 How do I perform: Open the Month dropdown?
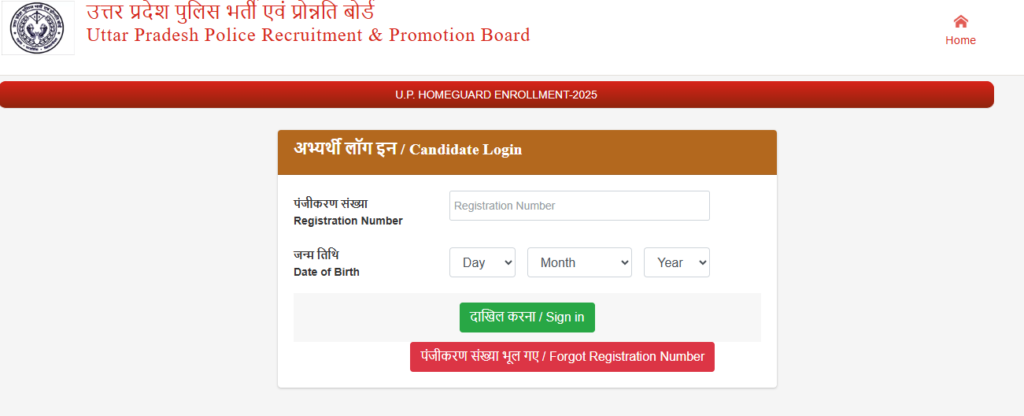coord(579,262)
